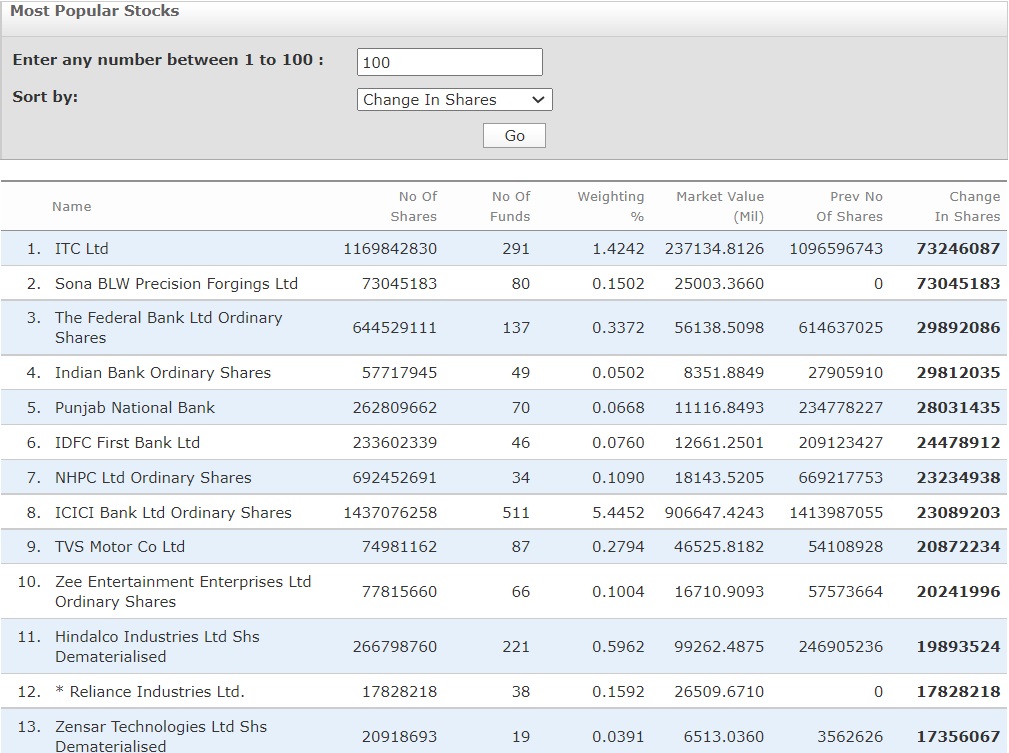Click the number entry input field
The height and width of the screenshot is (753, 1009).
click(x=449, y=62)
